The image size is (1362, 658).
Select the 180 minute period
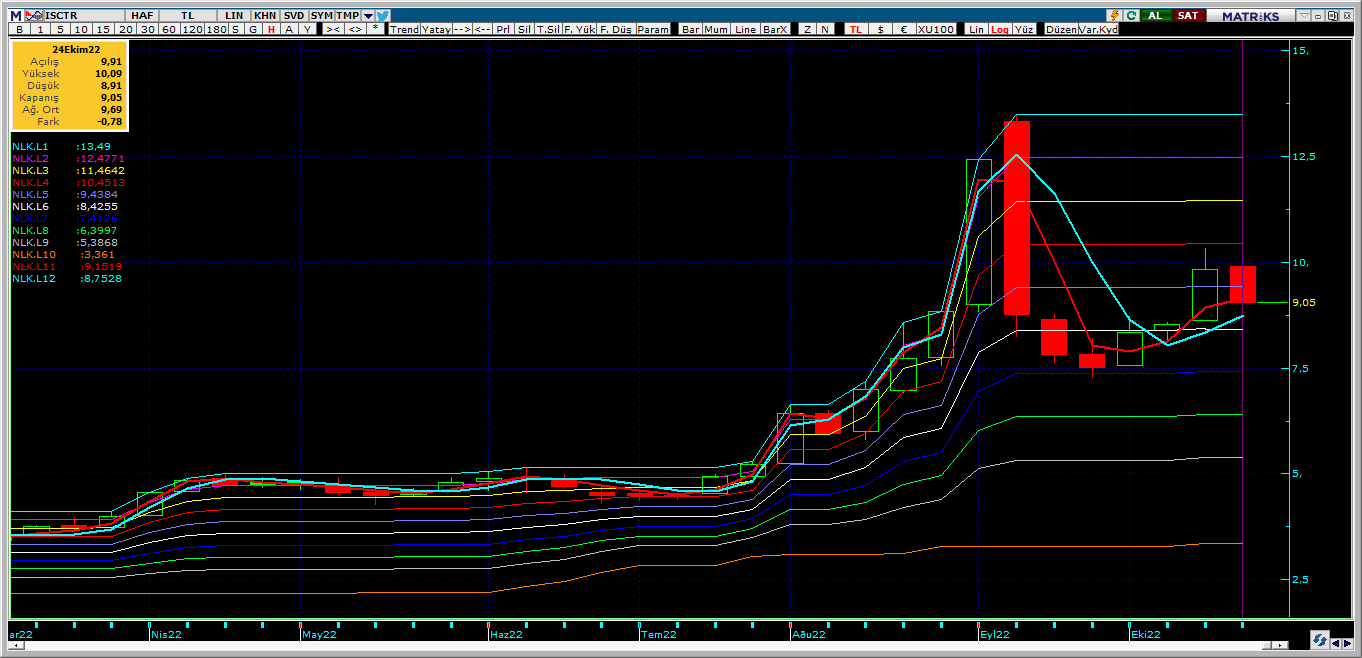[216, 29]
